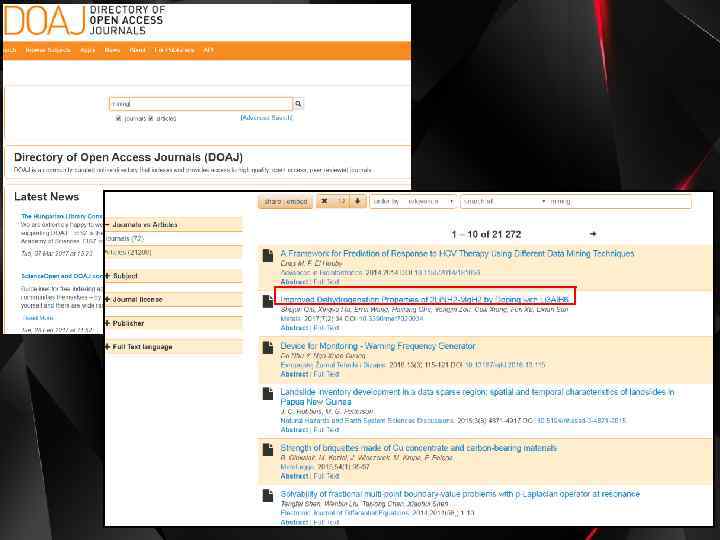Click document icon beside Landslide inventory article

point(268,394)
